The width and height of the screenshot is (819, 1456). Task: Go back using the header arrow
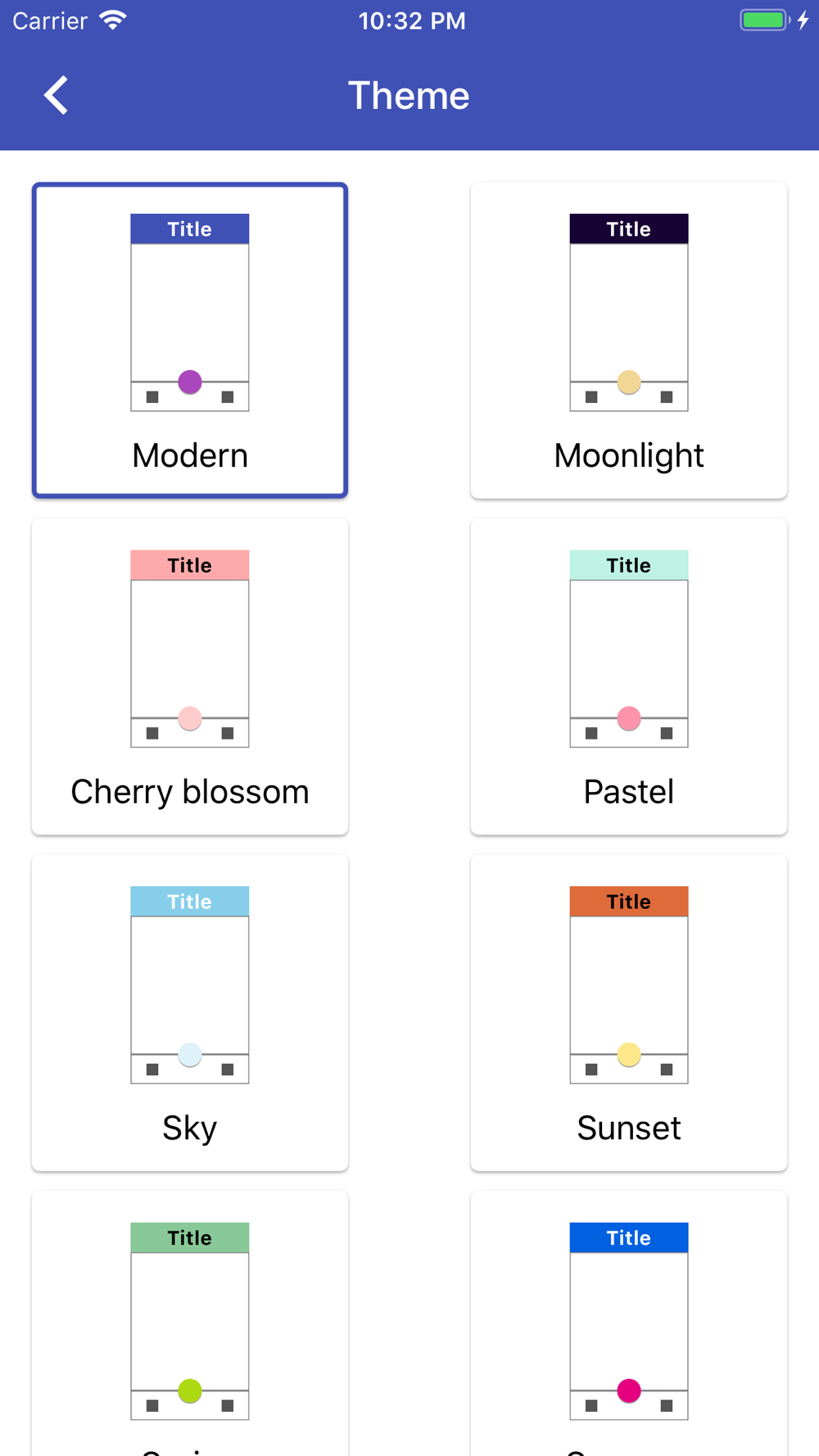click(56, 96)
